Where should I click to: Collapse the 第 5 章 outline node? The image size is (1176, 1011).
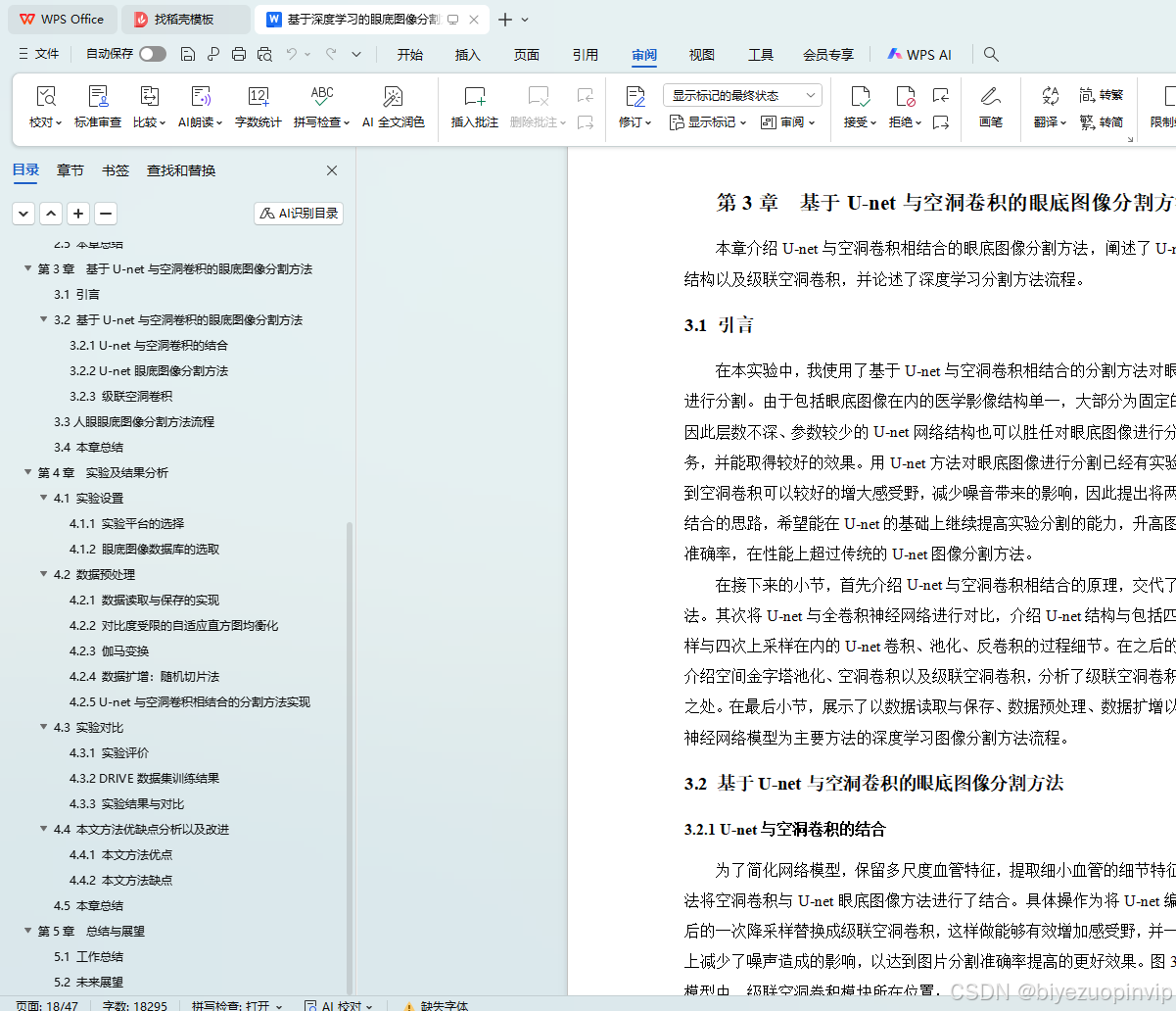[28, 931]
